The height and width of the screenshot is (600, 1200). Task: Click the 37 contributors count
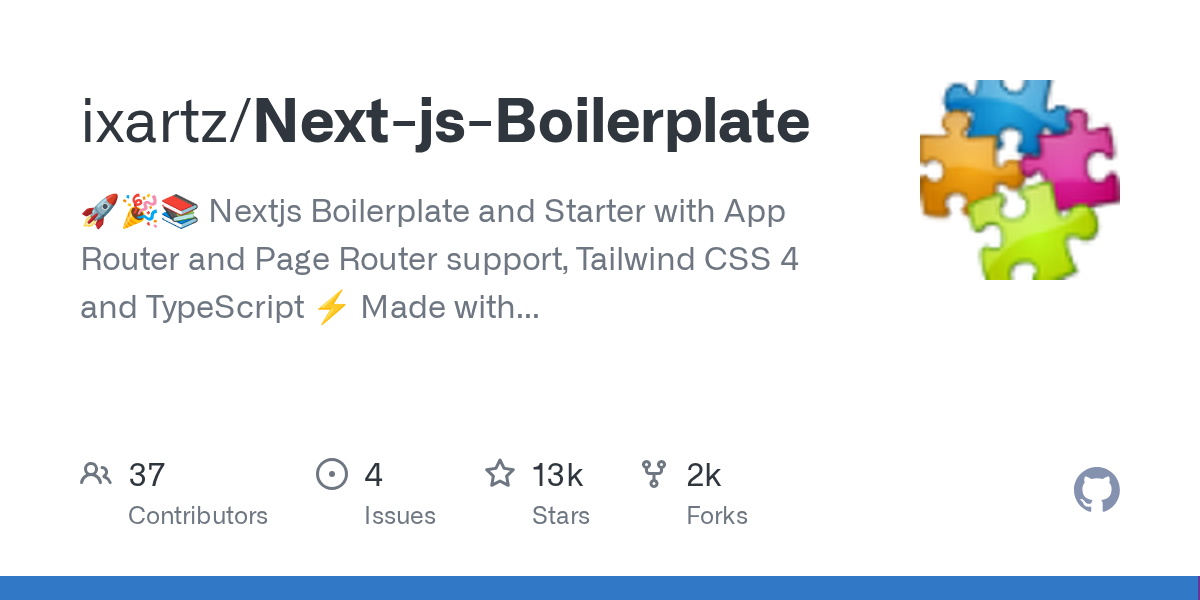click(147, 475)
